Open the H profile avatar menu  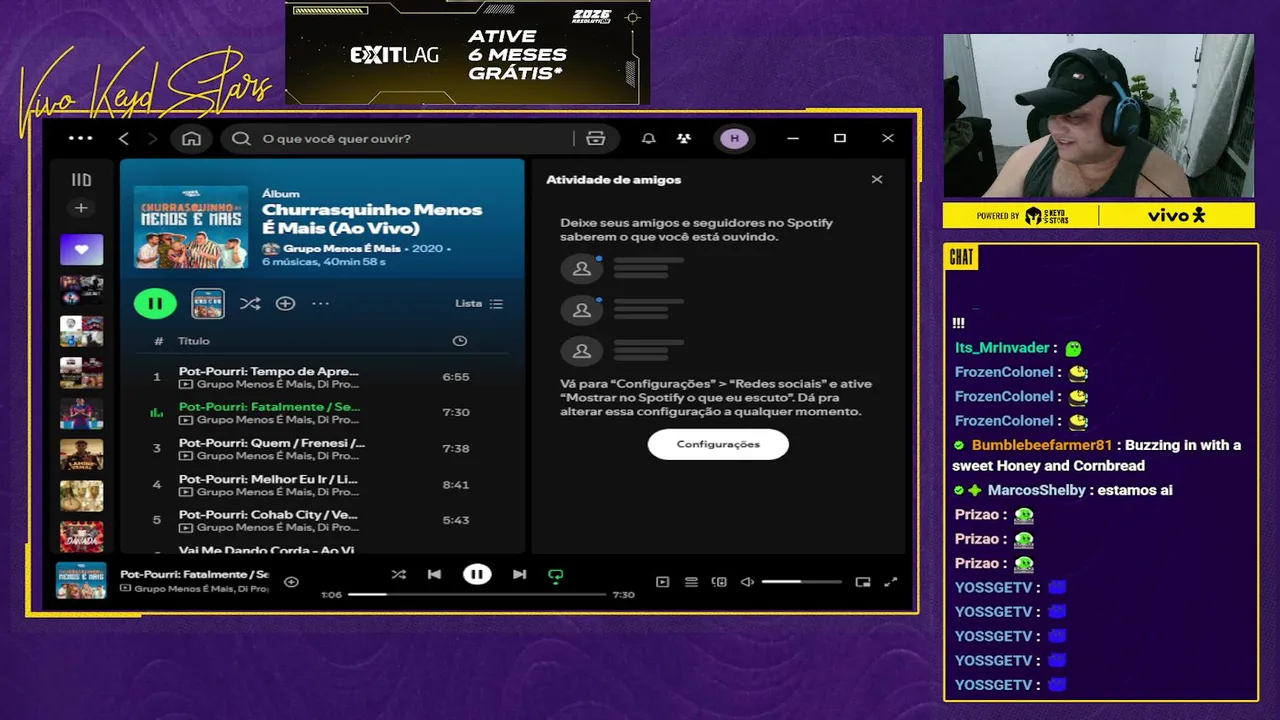(x=734, y=138)
